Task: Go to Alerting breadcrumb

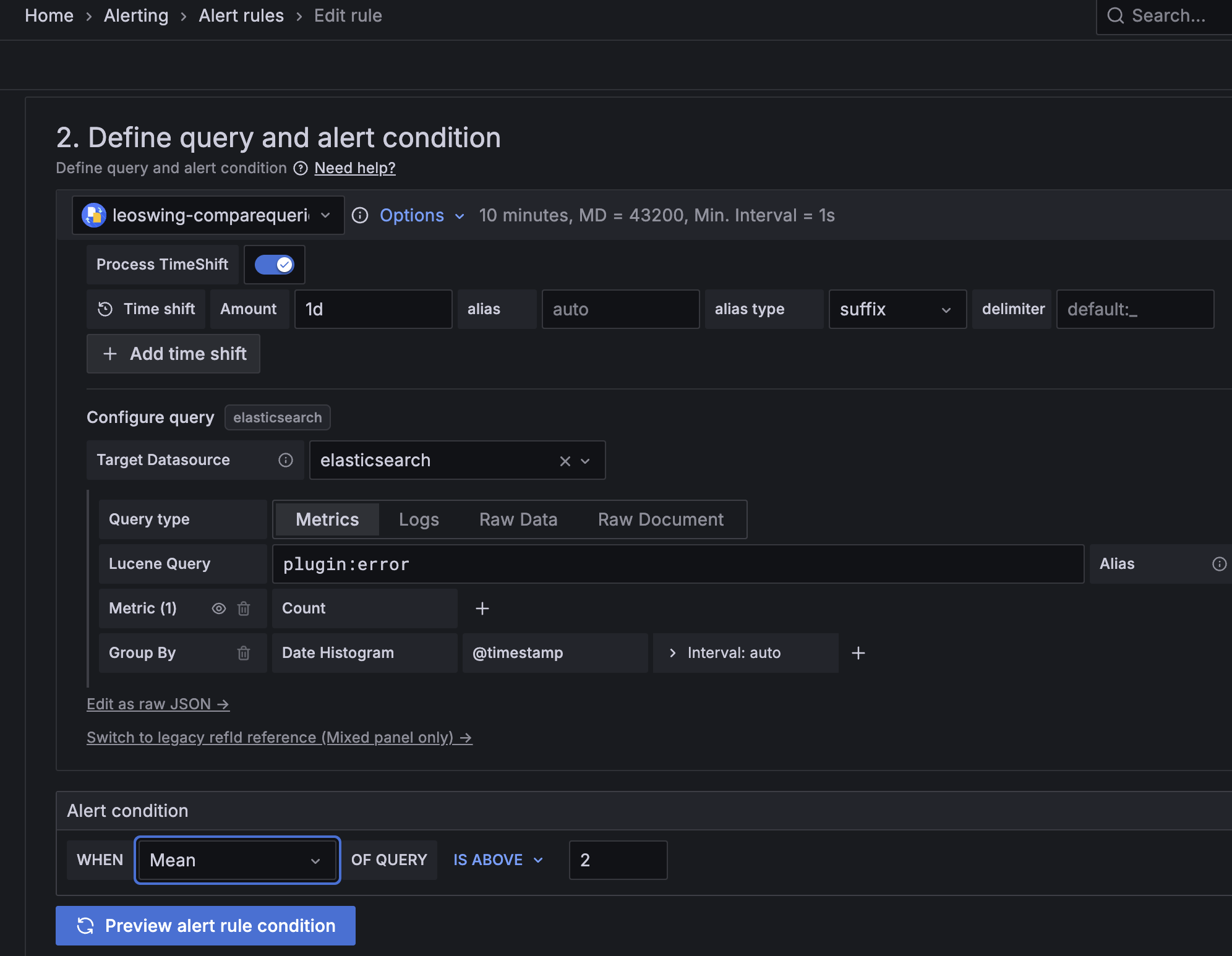Action: coord(136,15)
